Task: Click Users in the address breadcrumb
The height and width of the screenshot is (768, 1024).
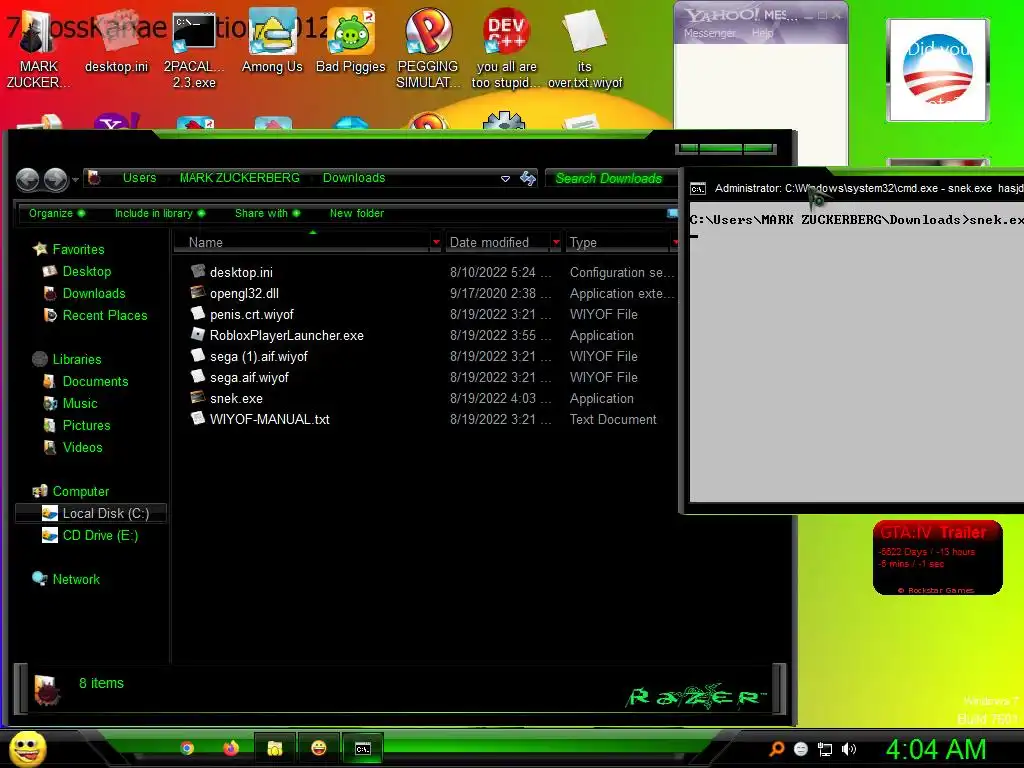Action: (139, 178)
